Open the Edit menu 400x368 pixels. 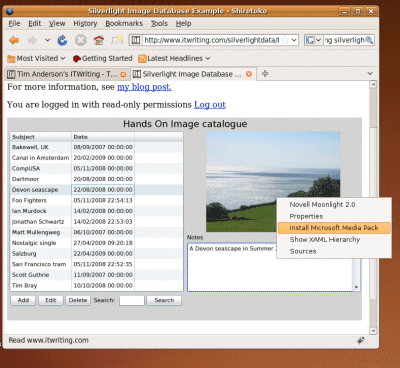(x=34, y=24)
